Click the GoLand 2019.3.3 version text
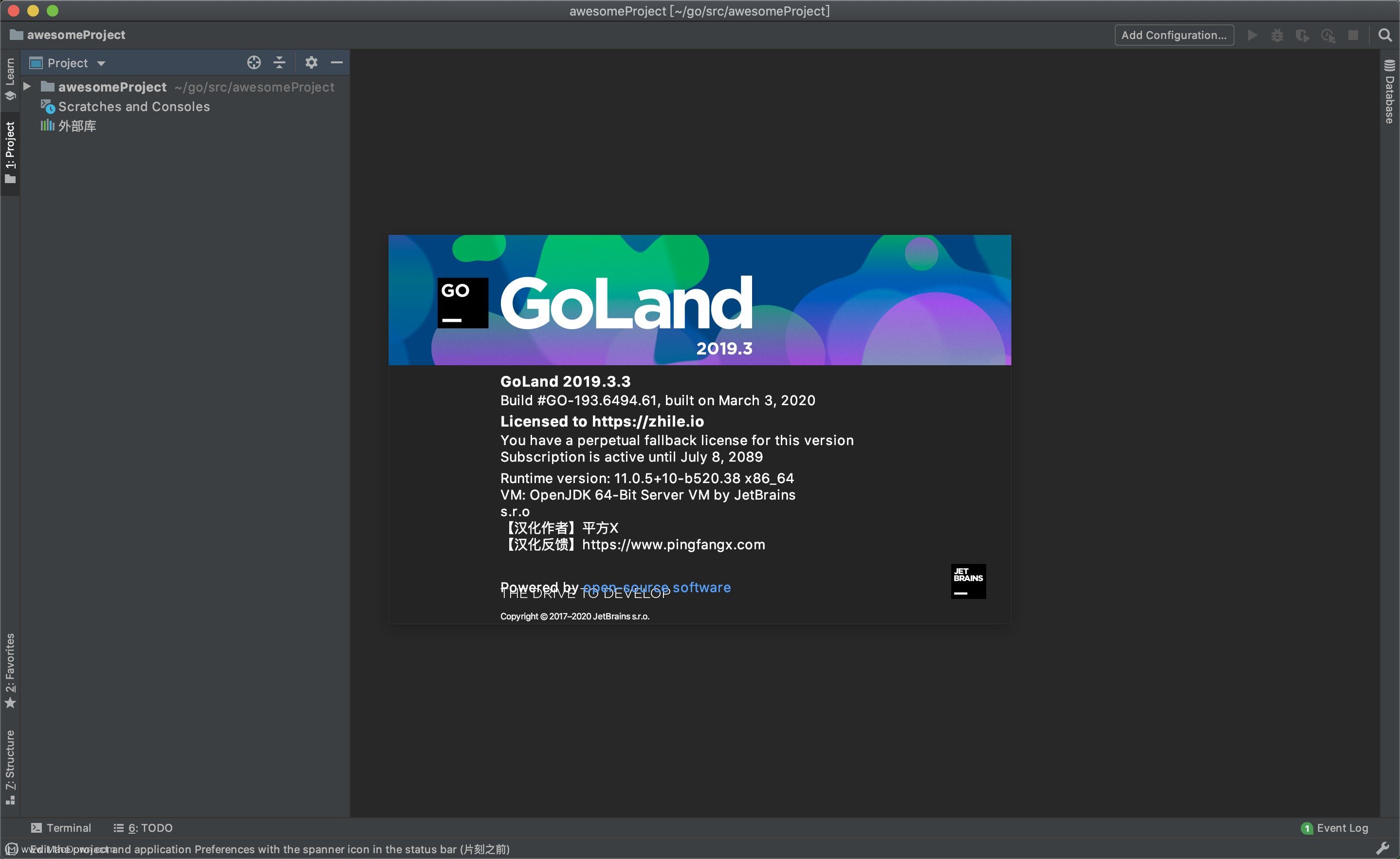Image resolution: width=1400 pixels, height=859 pixels. coord(565,381)
